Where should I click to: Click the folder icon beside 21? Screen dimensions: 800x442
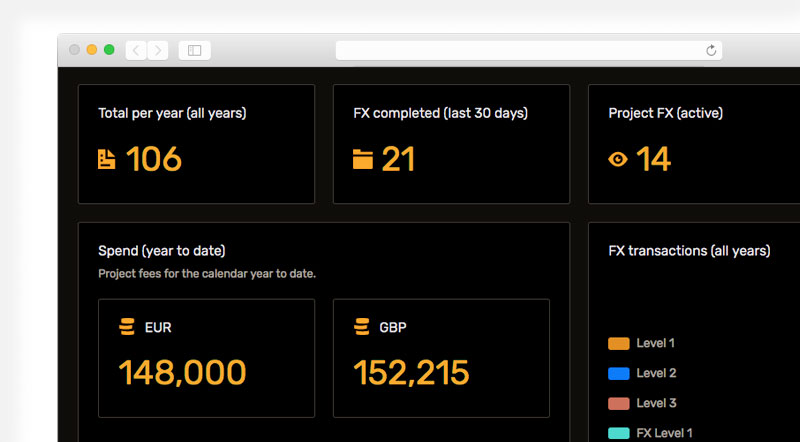pyautogui.click(x=363, y=159)
